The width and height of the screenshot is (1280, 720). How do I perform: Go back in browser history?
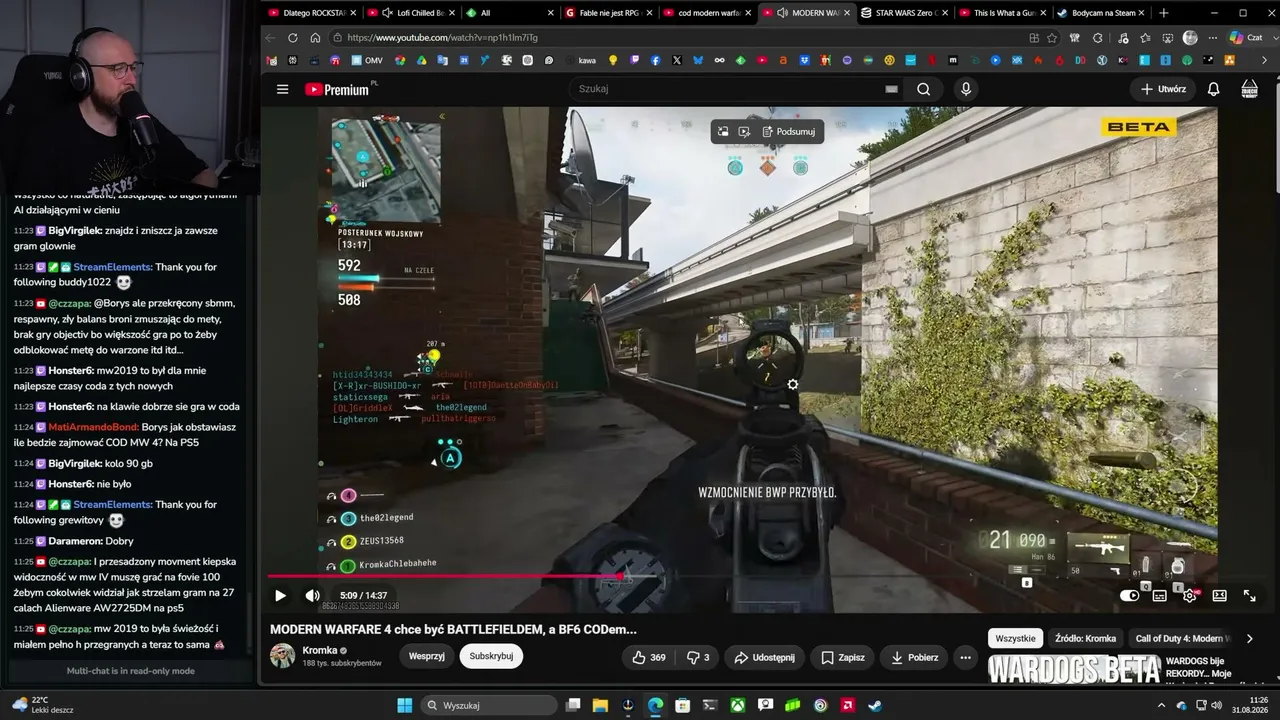click(270, 38)
